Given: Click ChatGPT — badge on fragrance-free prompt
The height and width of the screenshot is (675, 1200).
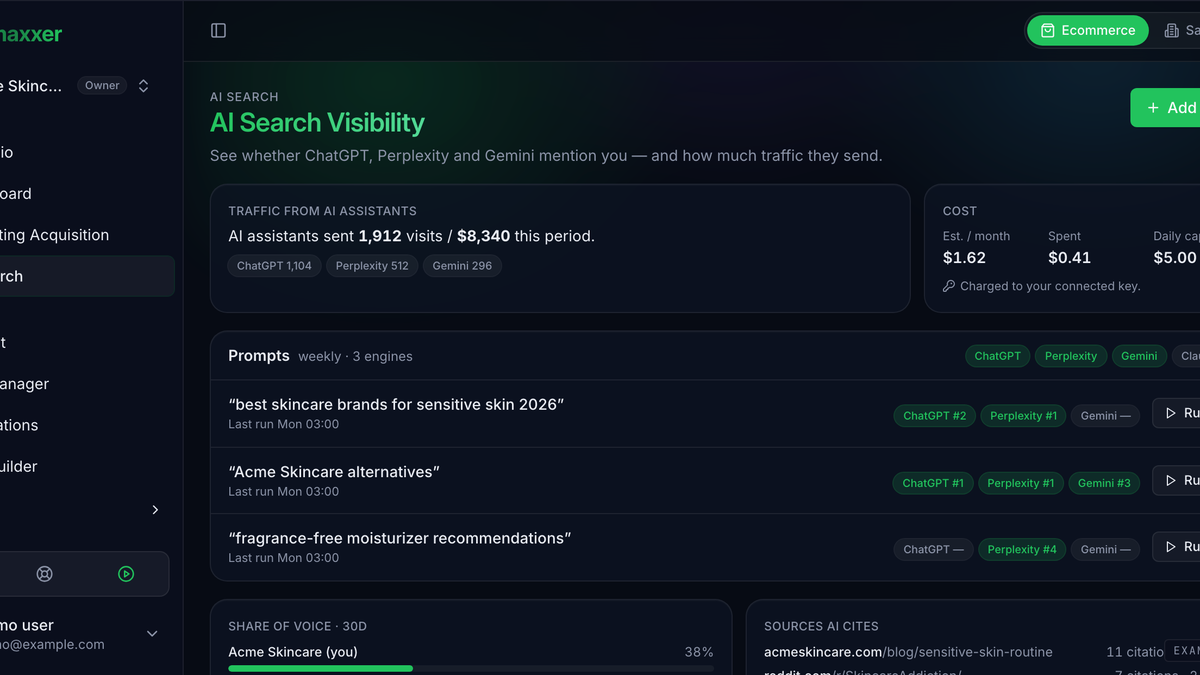Looking at the screenshot, I should [x=933, y=549].
